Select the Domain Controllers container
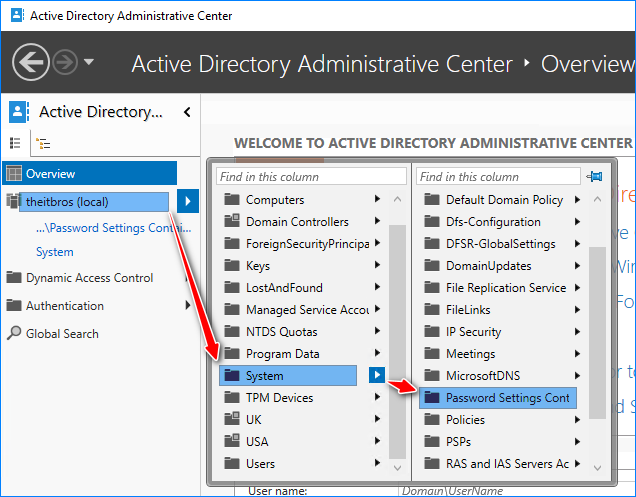Screen dimensions: 636x497 [x=297, y=222]
